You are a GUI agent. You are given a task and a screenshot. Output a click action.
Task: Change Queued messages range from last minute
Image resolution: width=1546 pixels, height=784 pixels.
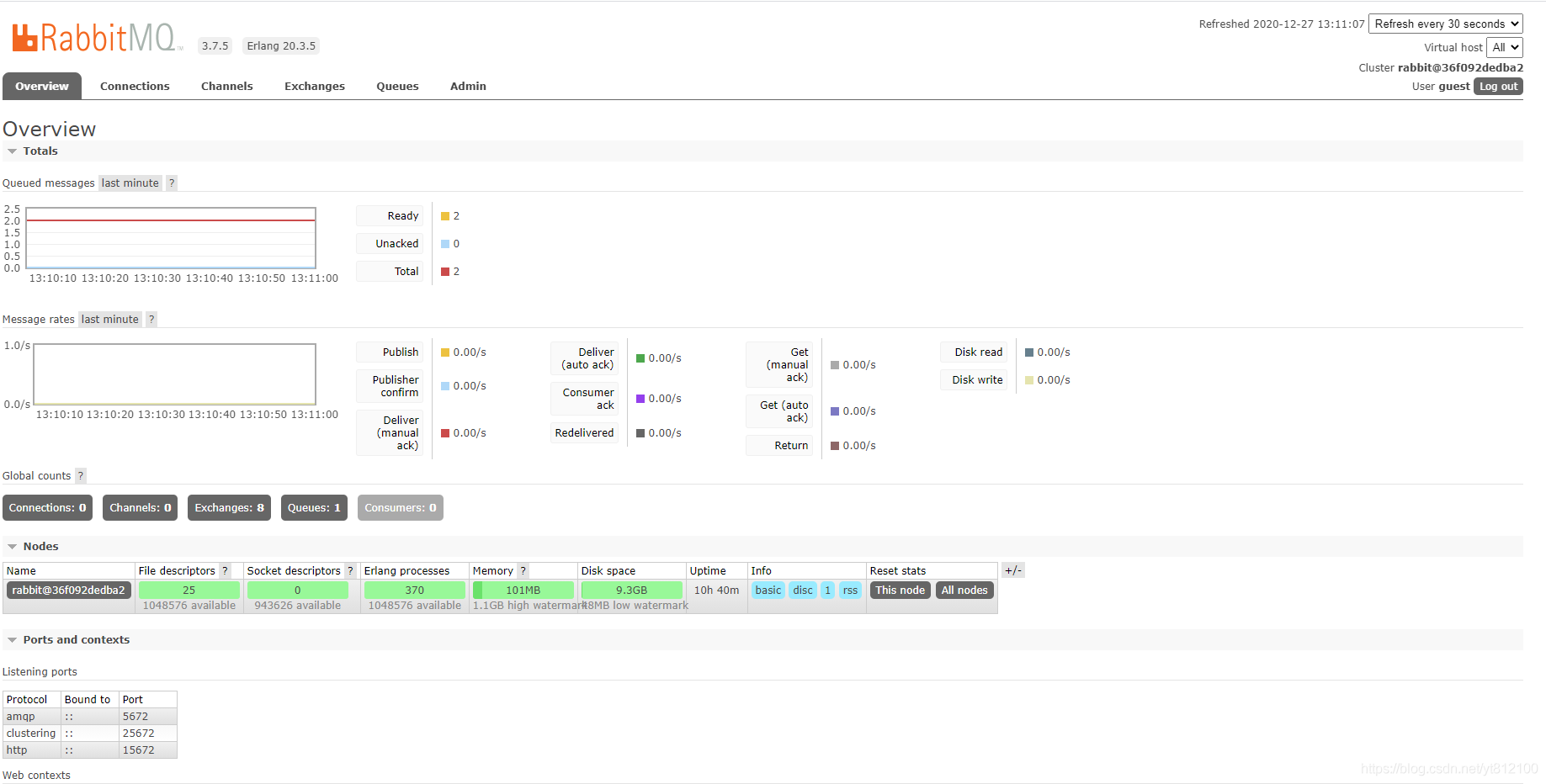(x=130, y=183)
